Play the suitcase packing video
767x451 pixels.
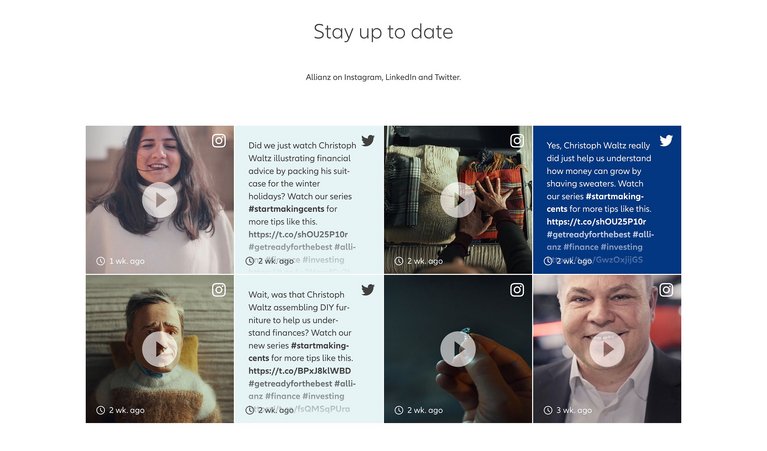coord(458,200)
